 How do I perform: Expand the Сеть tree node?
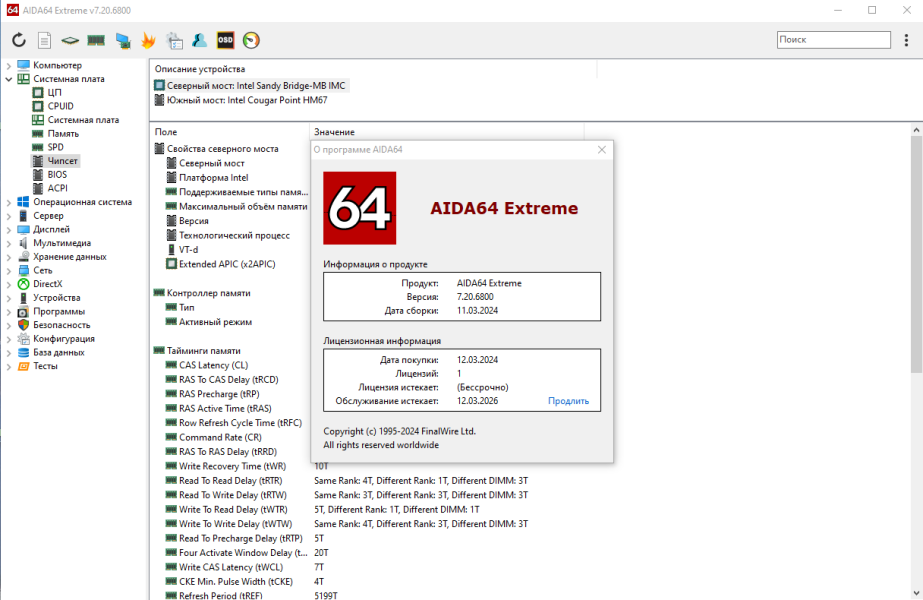(8, 270)
